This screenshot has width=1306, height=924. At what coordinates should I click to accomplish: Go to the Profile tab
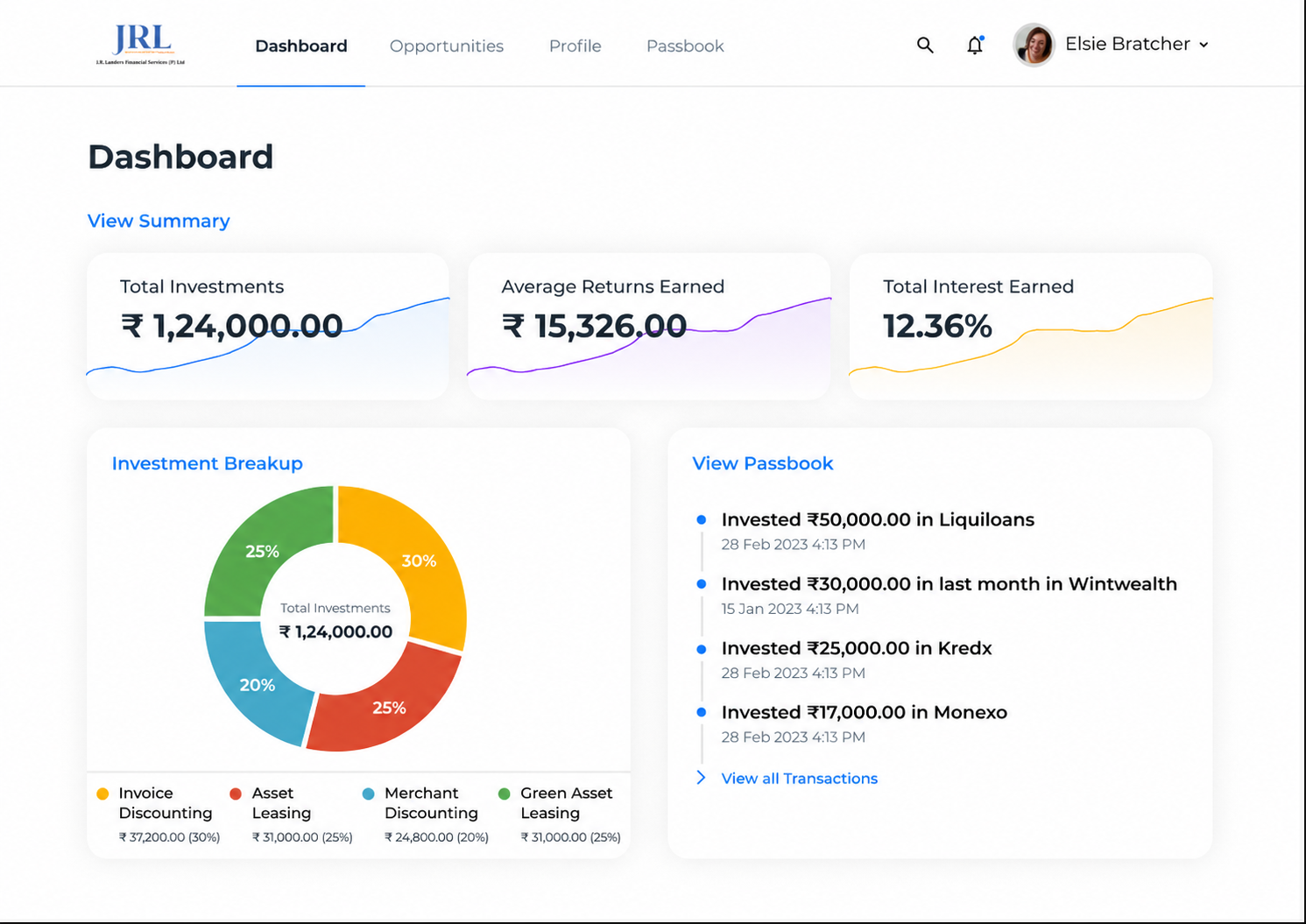[575, 46]
